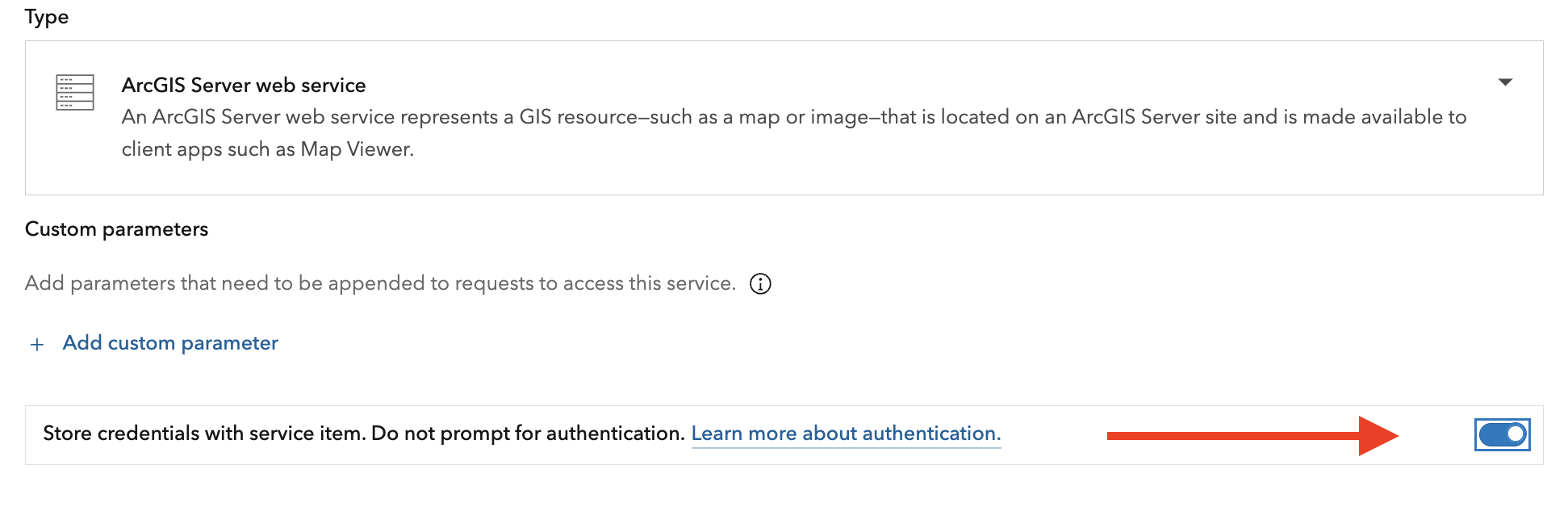Click the Add parameters that need to be appended text
Image resolution: width=1568 pixels, height=528 pixels.
pyautogui.click(x=380, y=283)
